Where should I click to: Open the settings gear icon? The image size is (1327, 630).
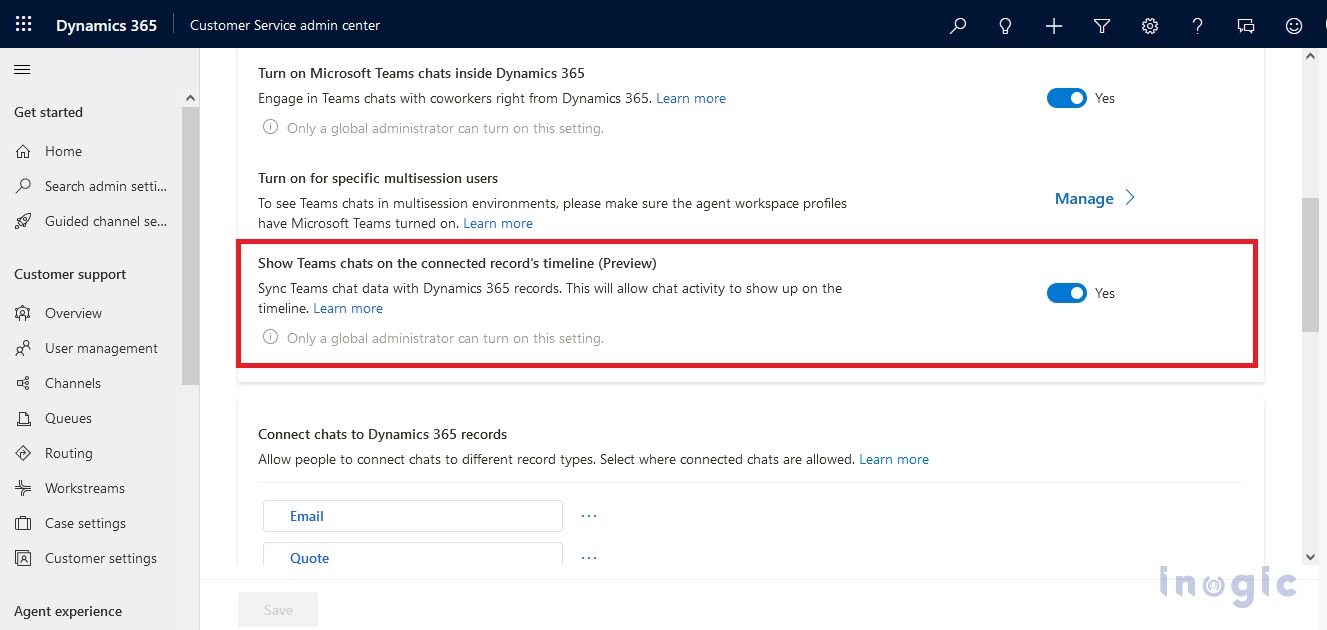coord(1150,26)
